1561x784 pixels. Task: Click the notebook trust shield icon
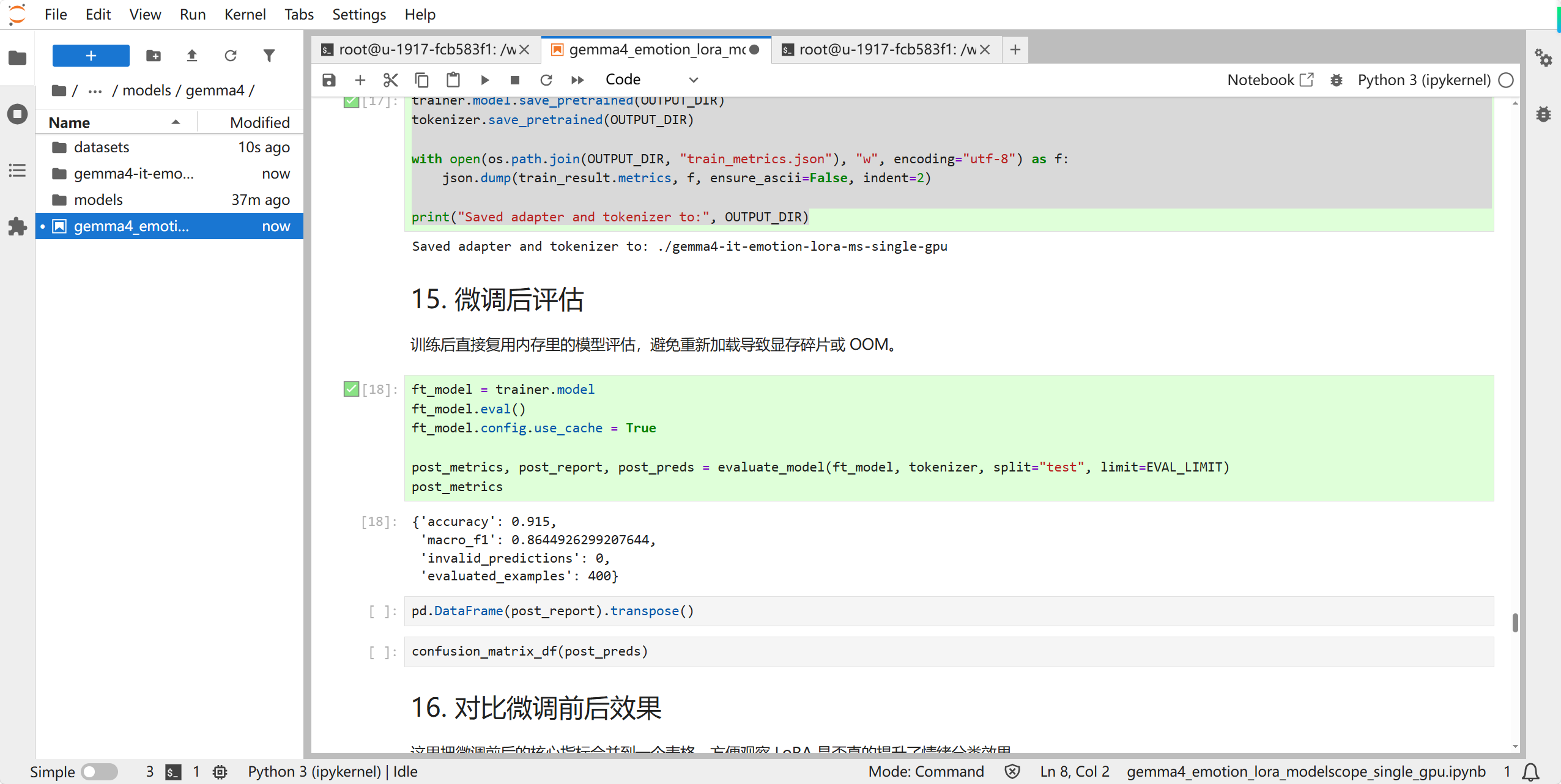pyautogui.click(x=1012, y=772)
